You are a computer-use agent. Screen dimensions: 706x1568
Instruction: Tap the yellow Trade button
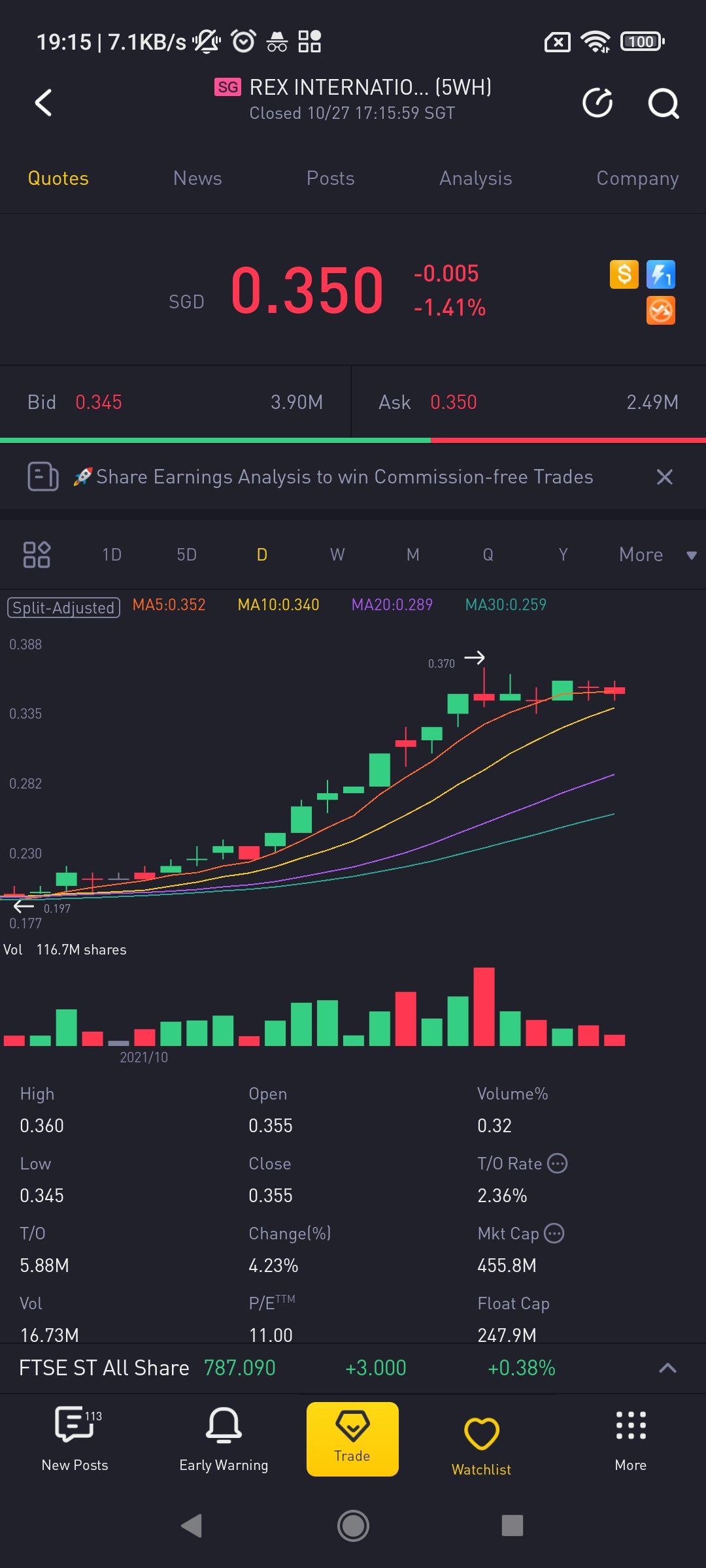point(352,1439)
